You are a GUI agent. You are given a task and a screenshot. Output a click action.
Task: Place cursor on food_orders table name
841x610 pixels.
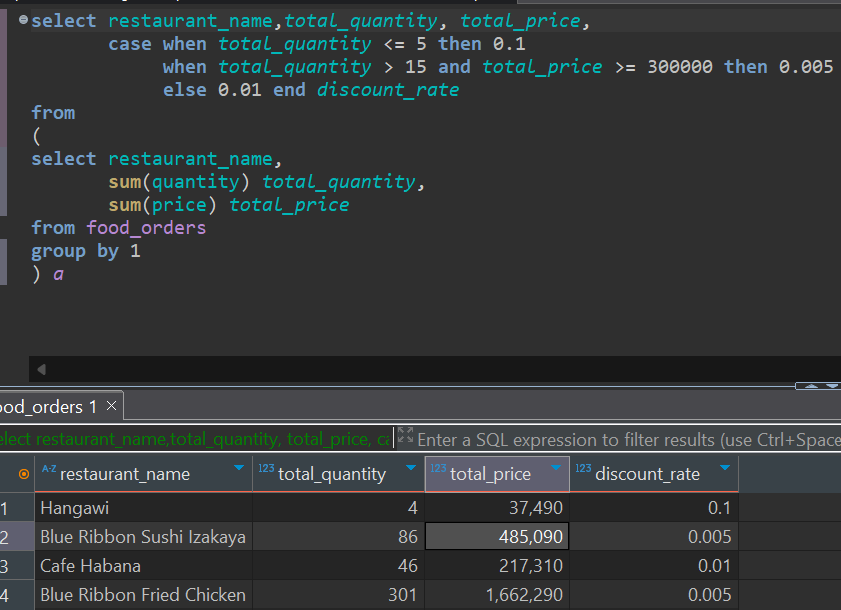pos(146,227)
